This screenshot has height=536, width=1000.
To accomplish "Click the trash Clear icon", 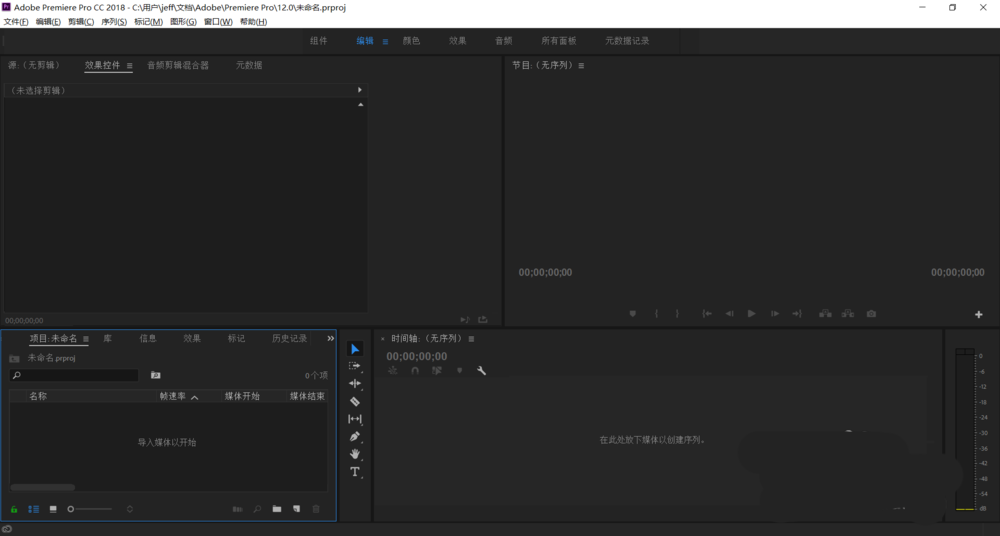I will [316, 509].
